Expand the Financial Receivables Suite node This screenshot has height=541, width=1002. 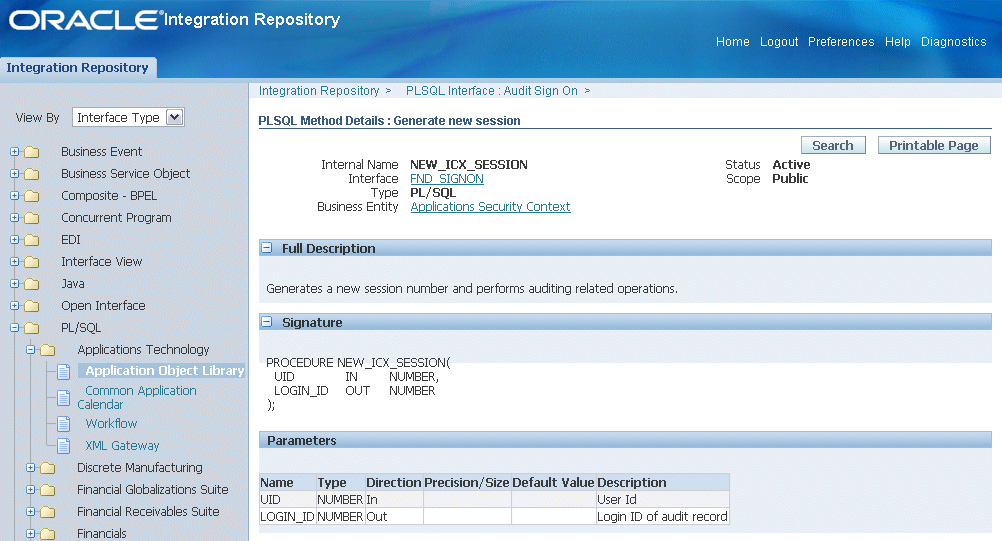30,512
